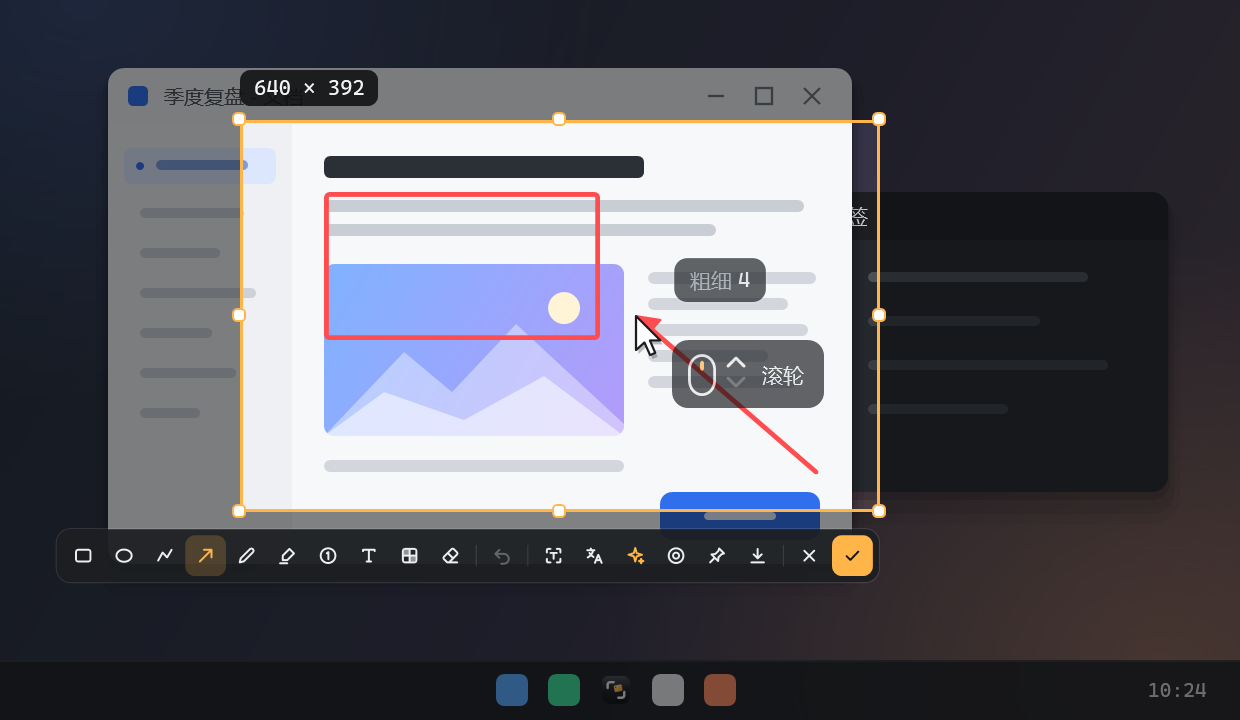This screenshot has width=1240, height=720.
Task: Select the rectangle annotation tool
Action: tap(83, 556)
